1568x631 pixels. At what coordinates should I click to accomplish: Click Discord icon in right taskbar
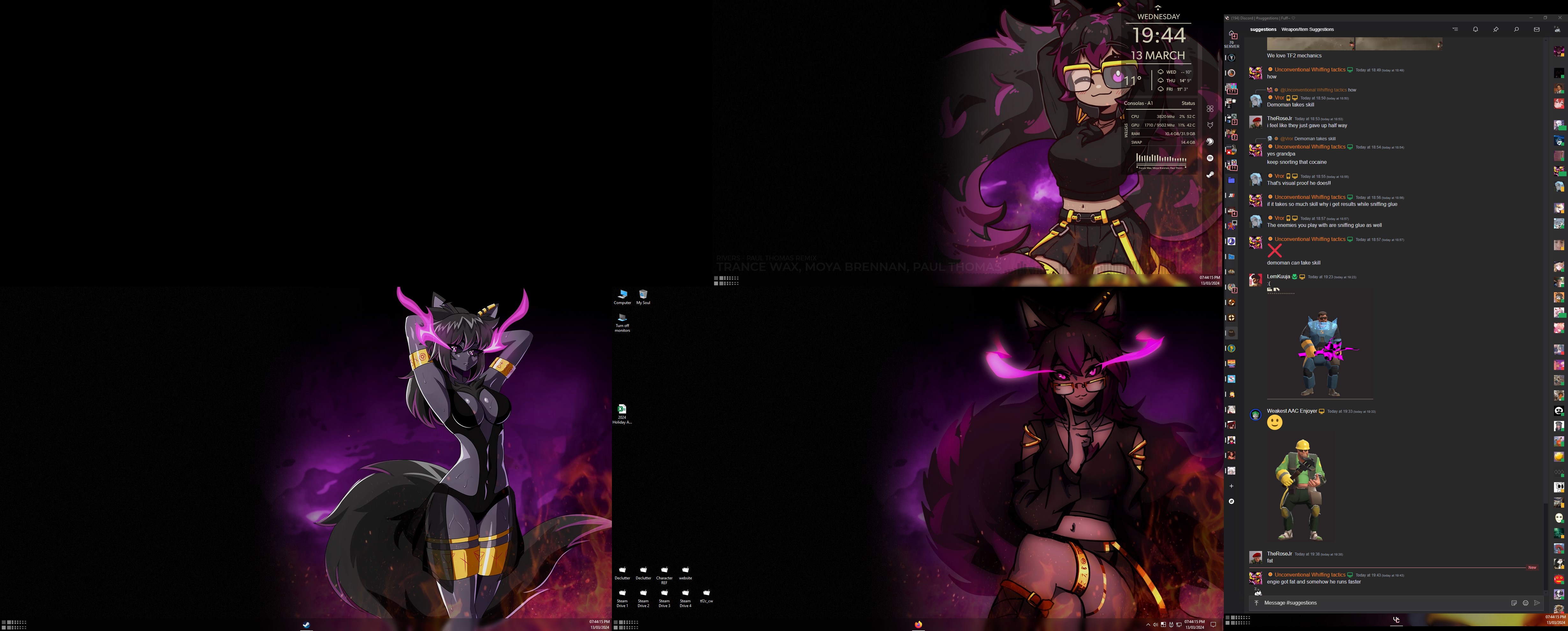tap(1396, 620)
